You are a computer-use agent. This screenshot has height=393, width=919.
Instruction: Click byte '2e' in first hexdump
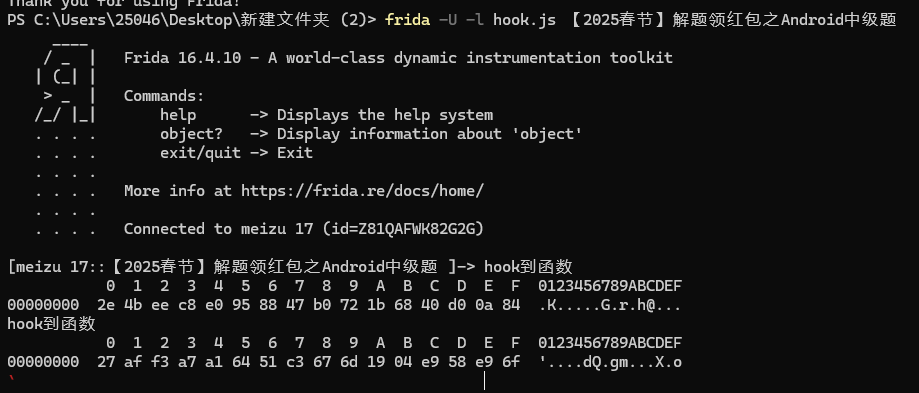click(106, 305)
